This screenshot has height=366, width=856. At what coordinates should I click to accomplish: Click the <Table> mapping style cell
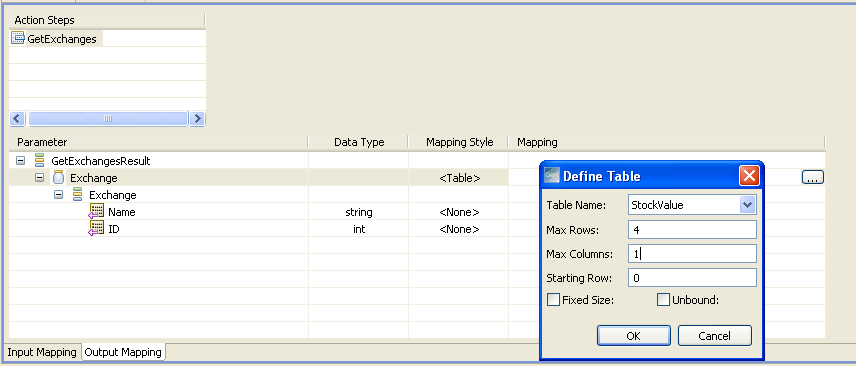[460, 178]
